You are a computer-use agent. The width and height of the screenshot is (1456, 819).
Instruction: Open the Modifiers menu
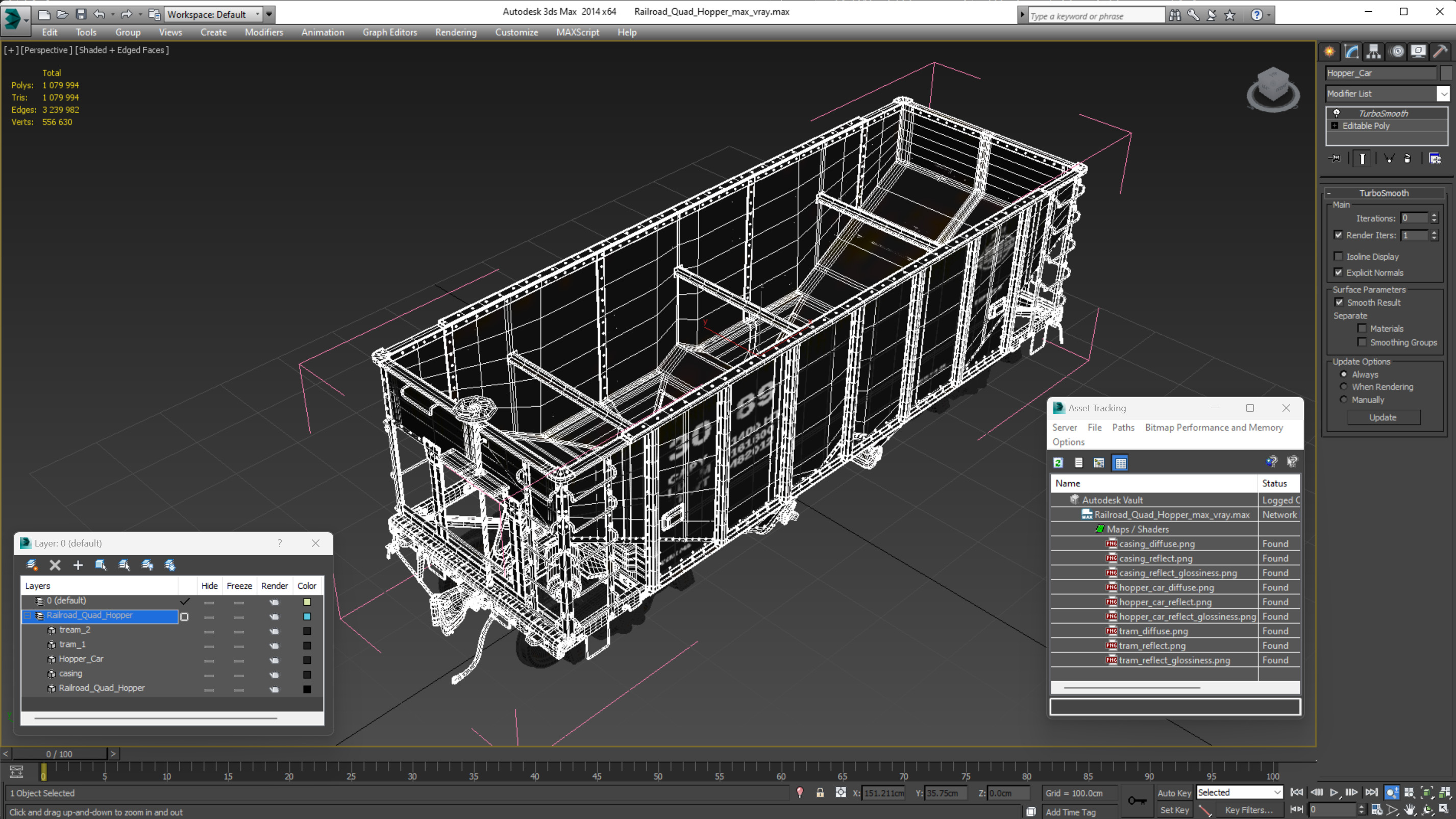coord(263,32)
